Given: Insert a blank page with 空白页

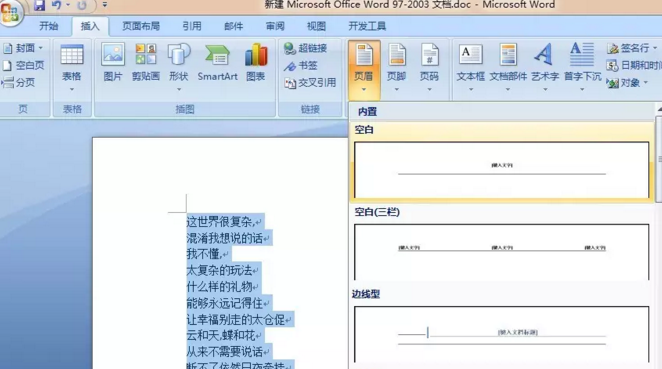Looking at the screenshot, I should (24, 65).
